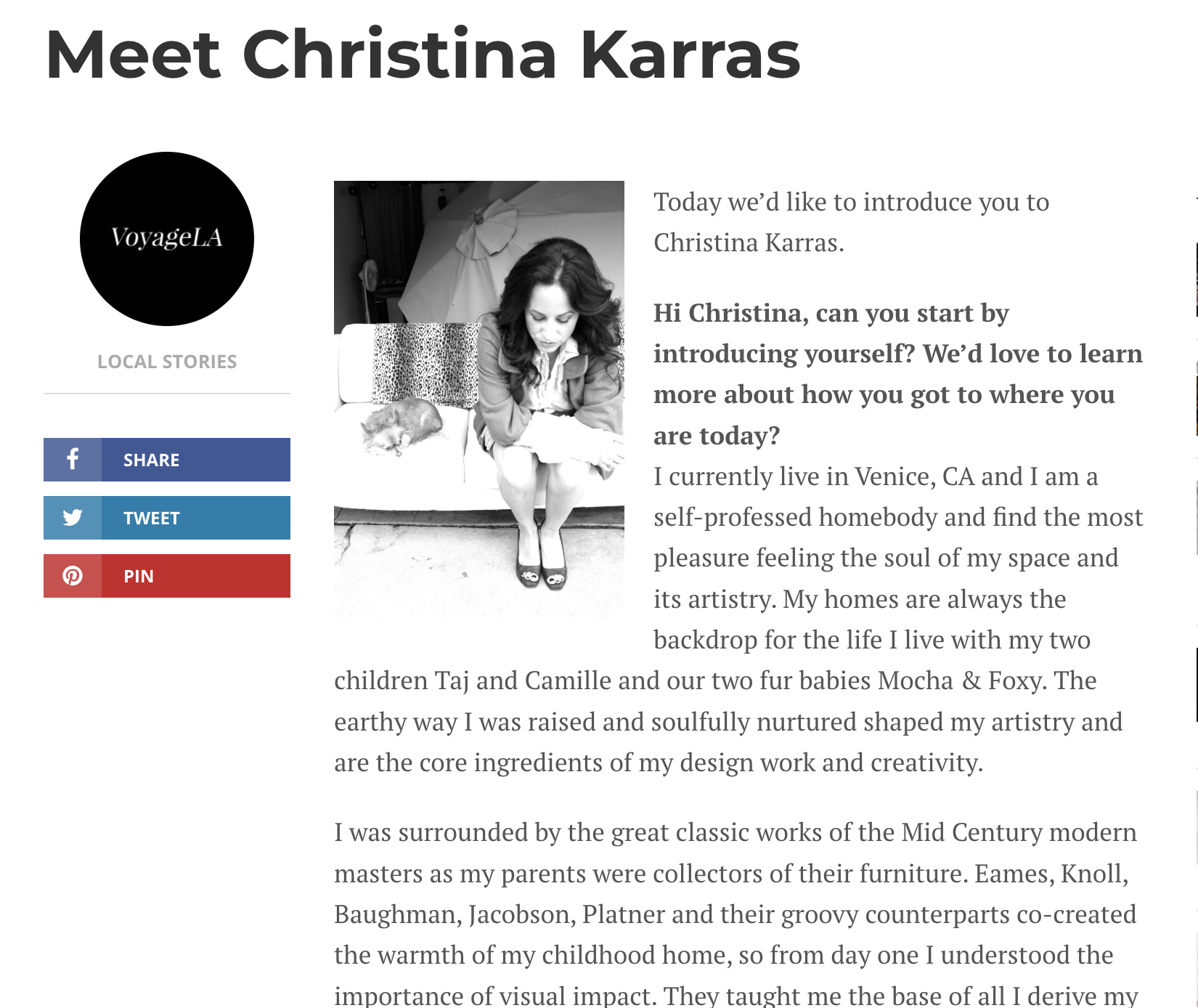This screenshot has width=1198, height=1008.
Task: Click the paragraph about Venice, CA
Action: click(738, 619)
